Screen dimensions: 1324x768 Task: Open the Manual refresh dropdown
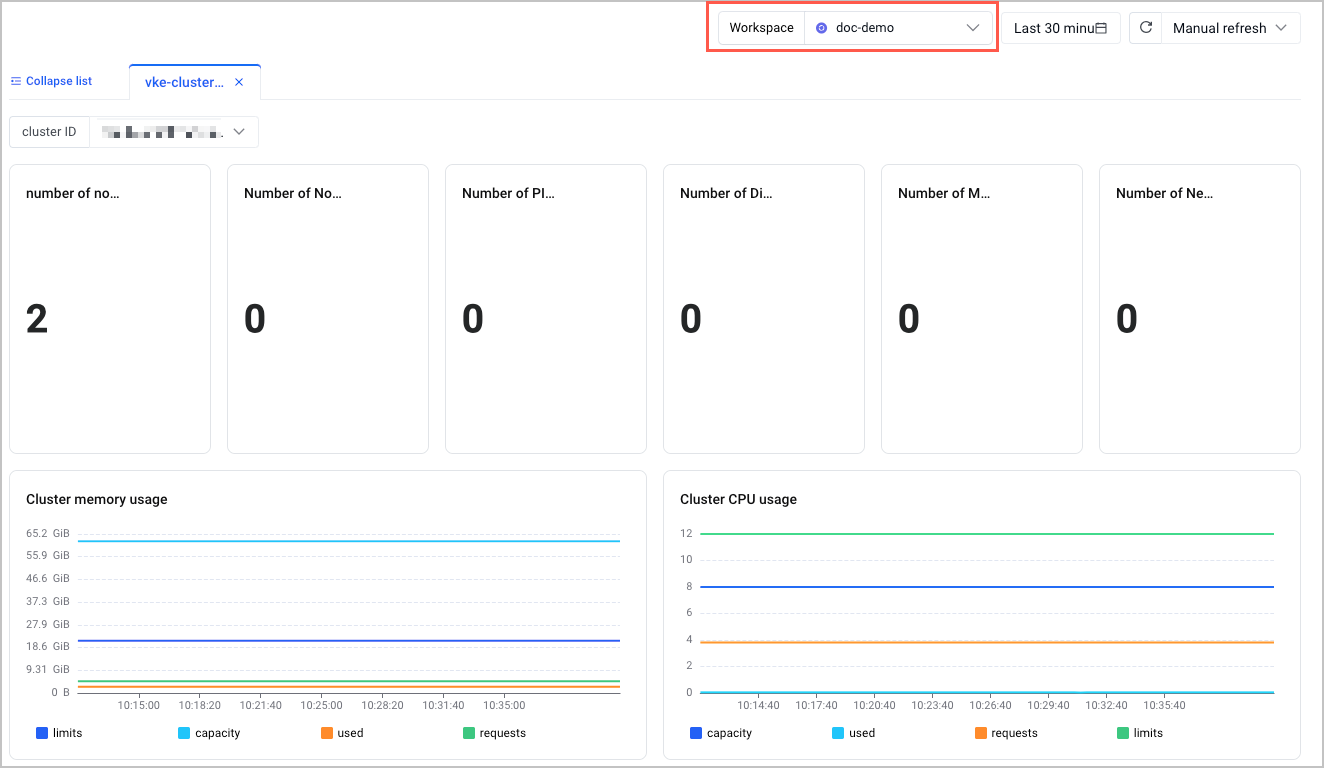pyautogui.click(x=1230, y=28)
